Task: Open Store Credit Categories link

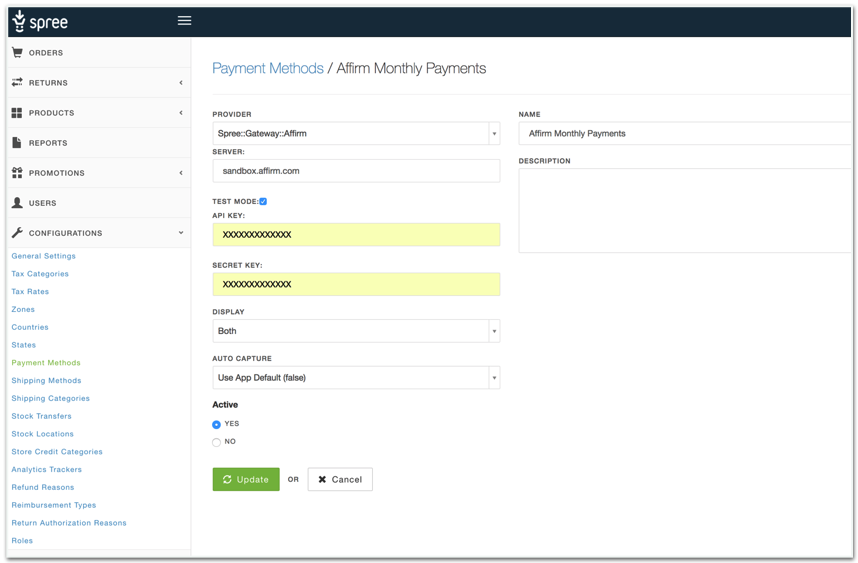Action: pos(57,451)
